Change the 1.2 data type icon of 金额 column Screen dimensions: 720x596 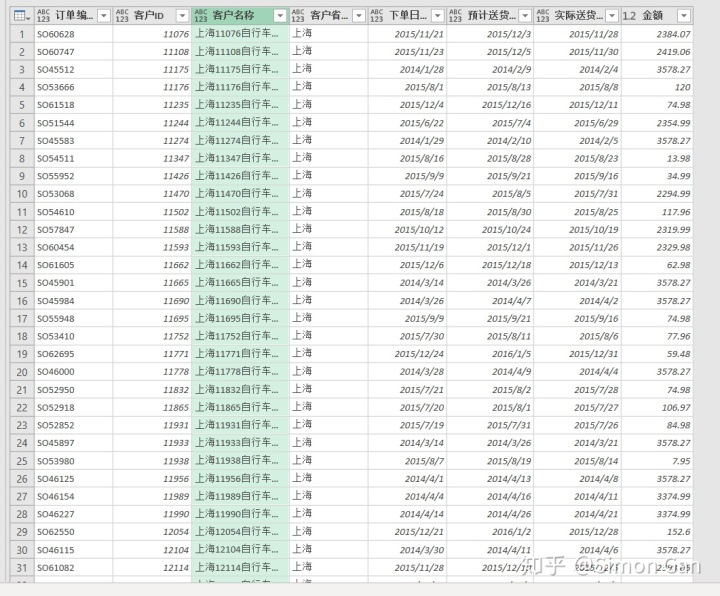pos(629,16)
